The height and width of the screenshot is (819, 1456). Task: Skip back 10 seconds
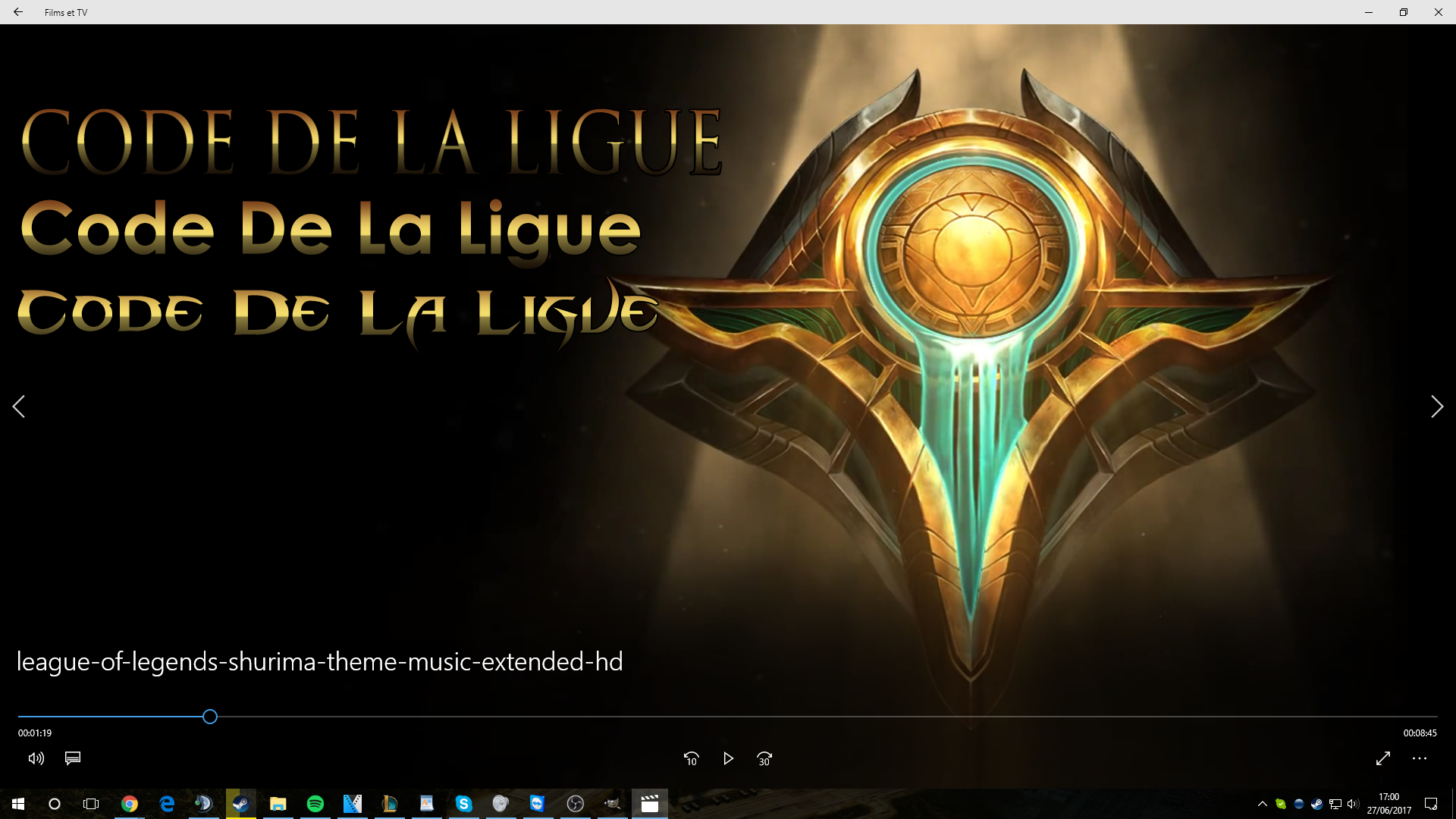tap(691, 758)
